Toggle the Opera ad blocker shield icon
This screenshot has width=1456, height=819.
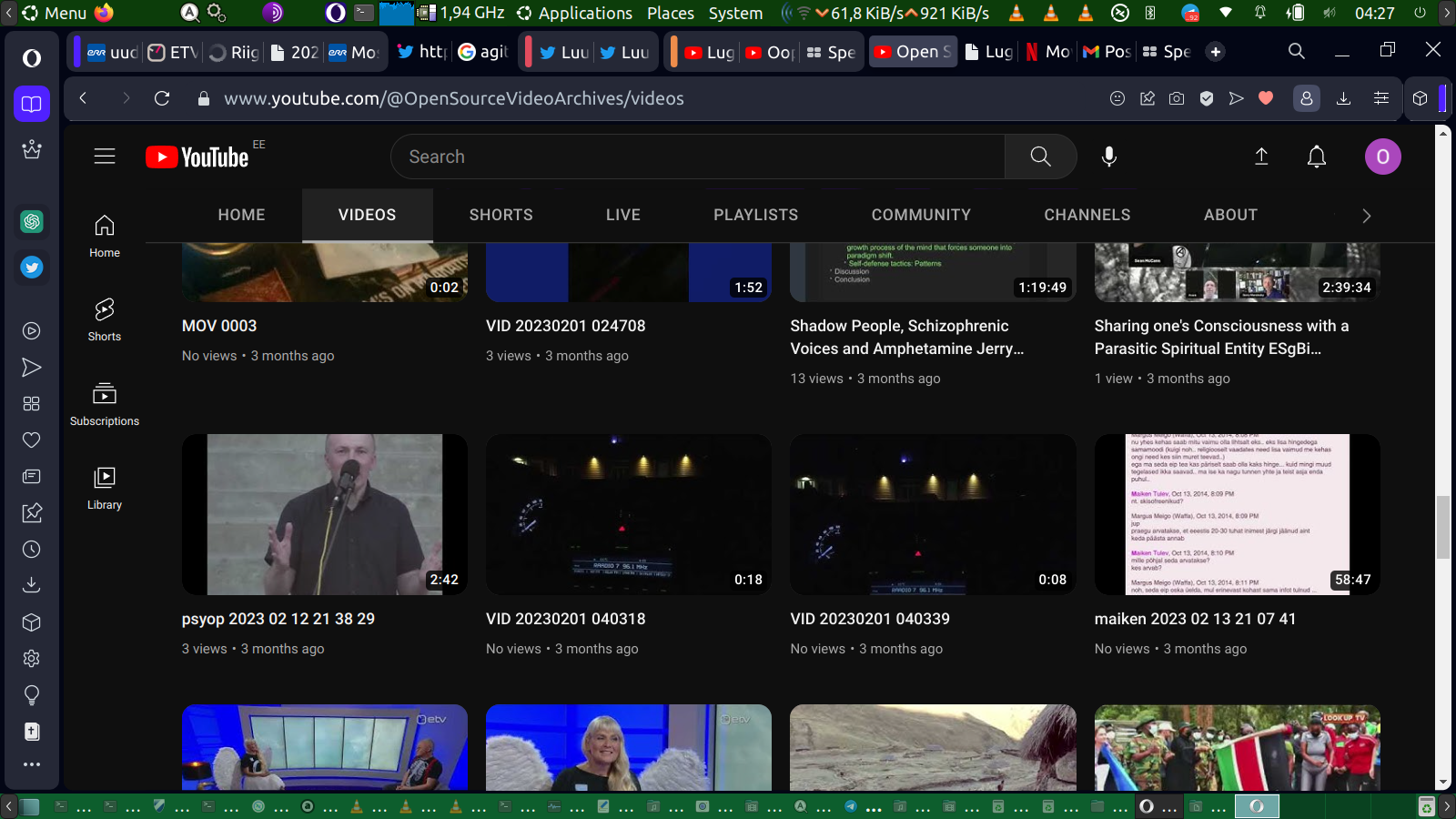click(1207, 98)
